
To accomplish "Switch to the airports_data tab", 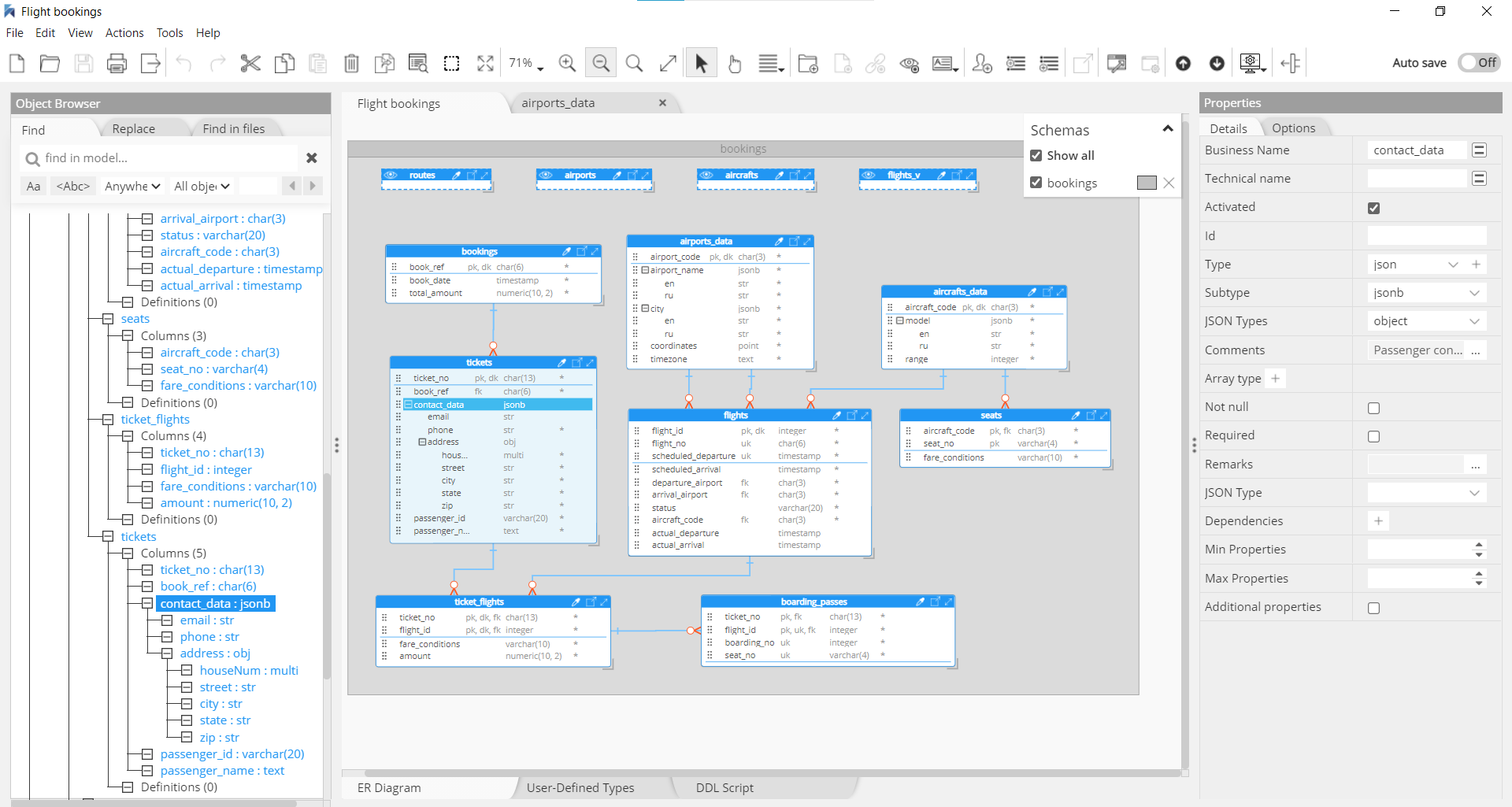I will pyautogui.click(x=558, y=103).
